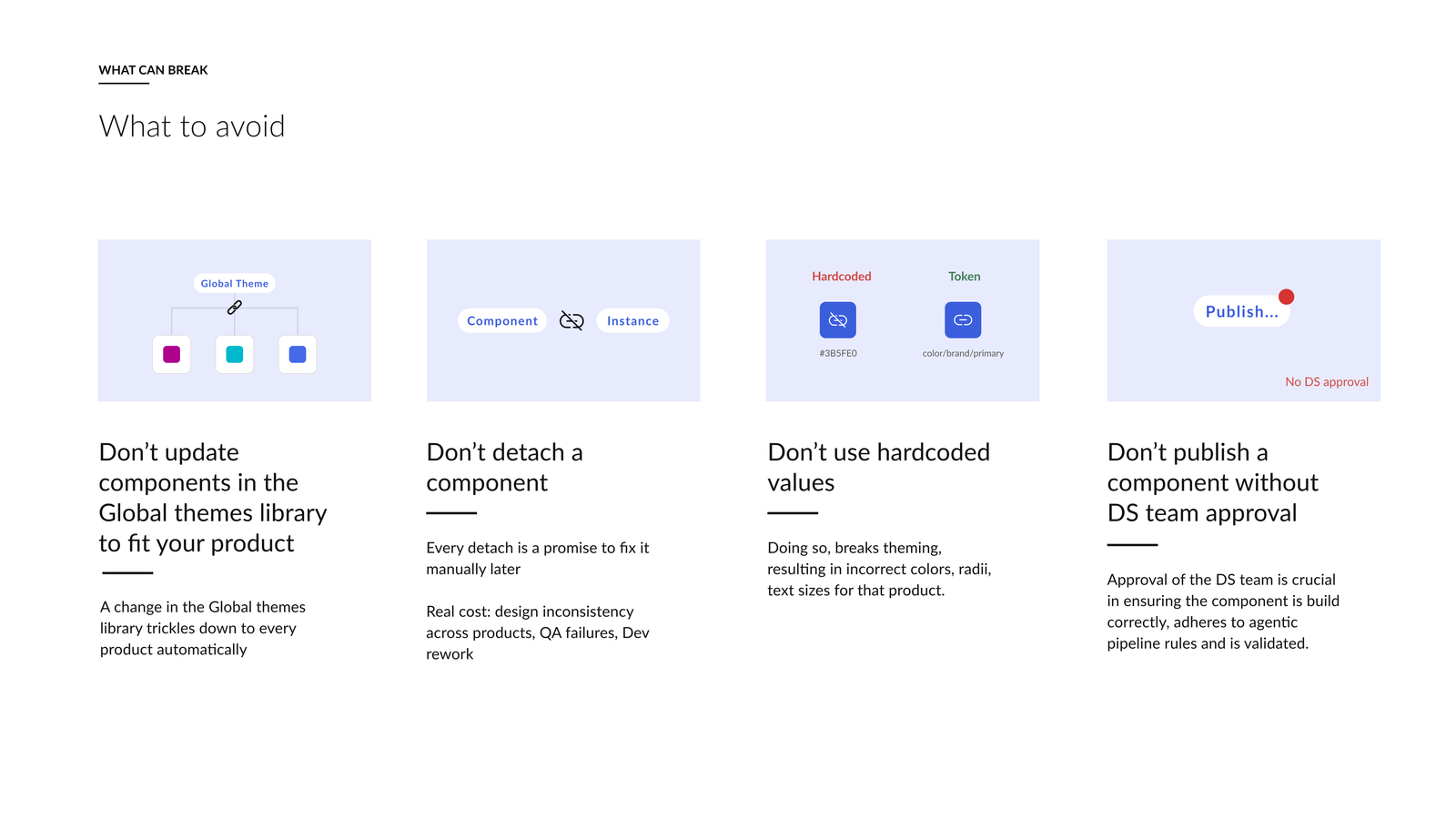Click the Publish... button
Image resolution: width=1456 pixels, height=819 pixels.
[1242, 311]
